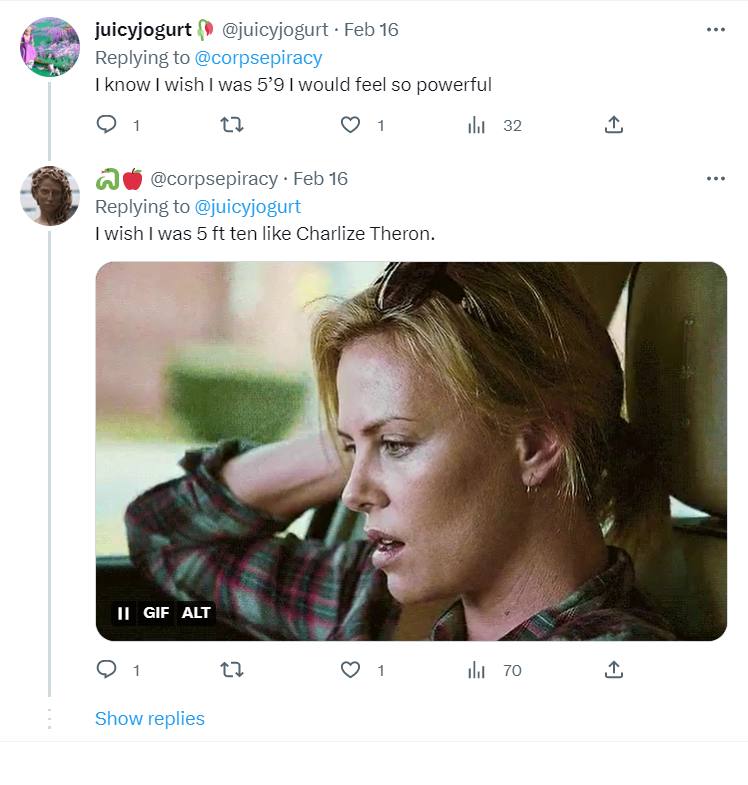This screenshot has width=748, height=785.
Task: Open the @corpsepiracy mention link
Action: point(258,58)
